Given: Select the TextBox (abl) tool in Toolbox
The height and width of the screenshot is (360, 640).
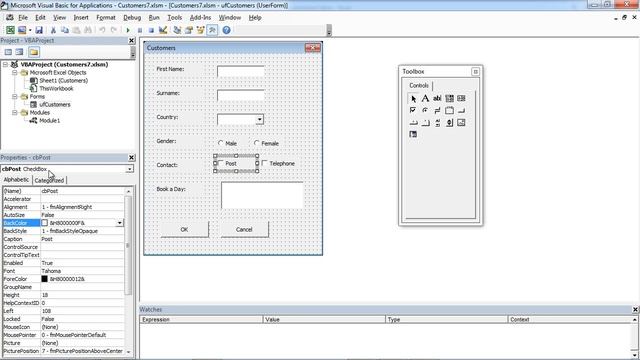Looking at the screenshot, I should [437, 98].
